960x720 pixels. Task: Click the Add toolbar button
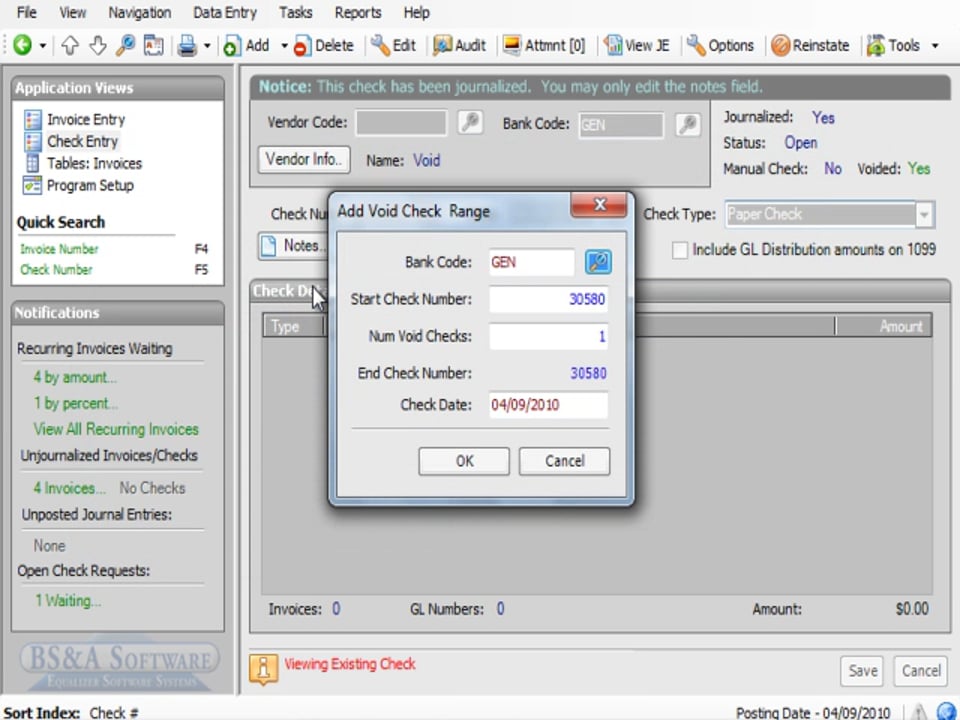(x=247, y=45)
